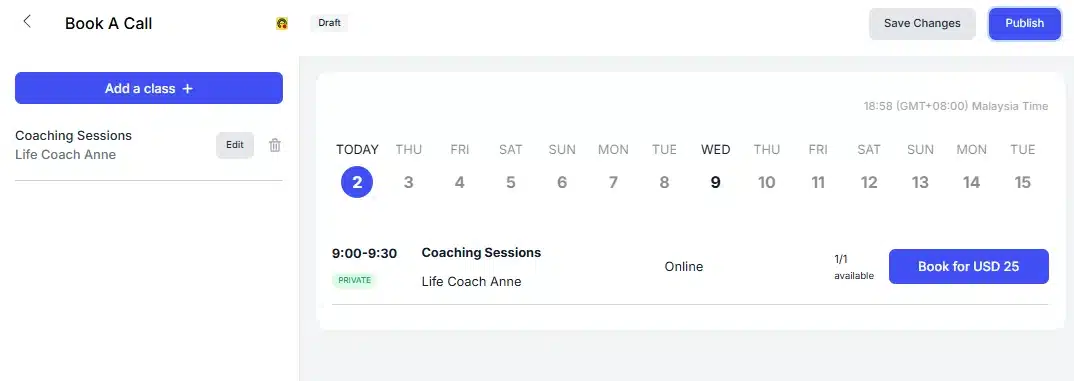1074x381 pixels.
Task: Add a class with the plus button
Action: tap(149, 88)
